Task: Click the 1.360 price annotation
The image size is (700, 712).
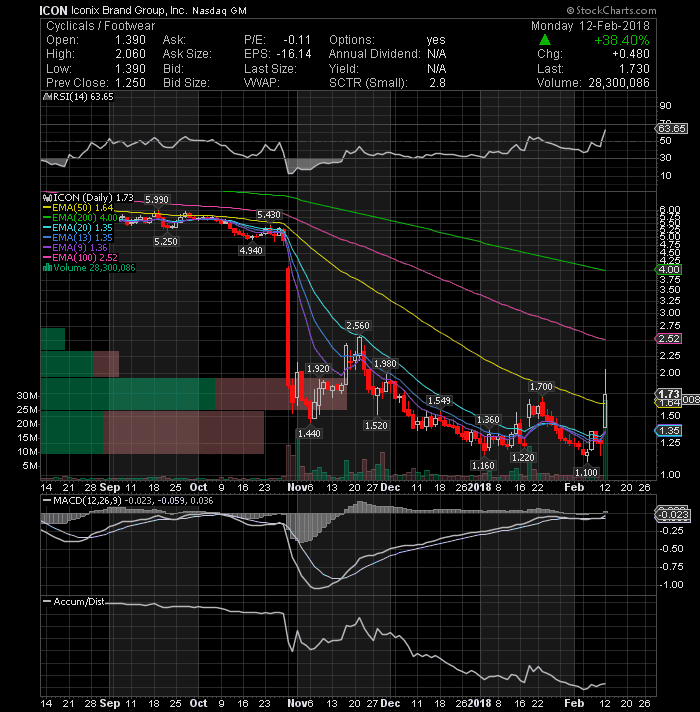Action: point(488,420)
